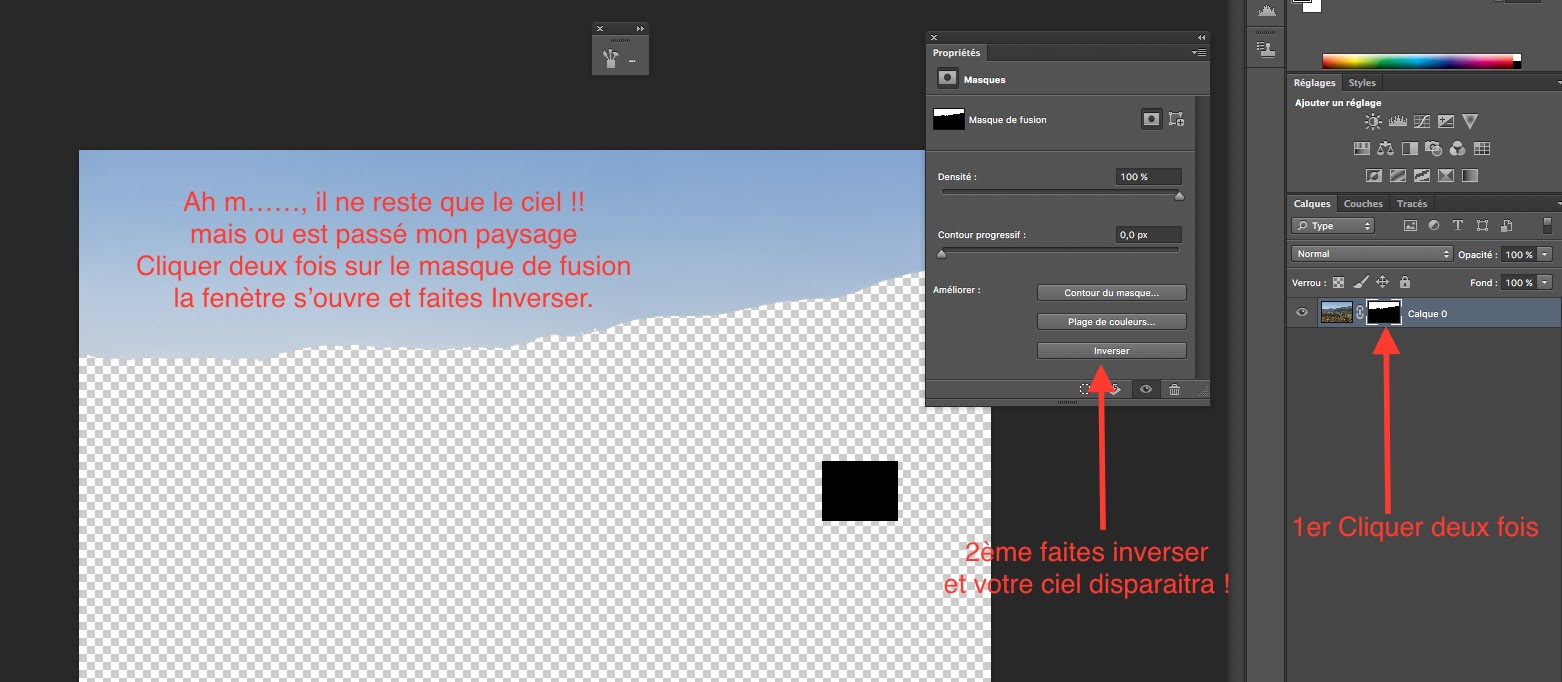Add a Gradient Map adjustment layer
1562x682 pixels.
tap(1469, 175)
